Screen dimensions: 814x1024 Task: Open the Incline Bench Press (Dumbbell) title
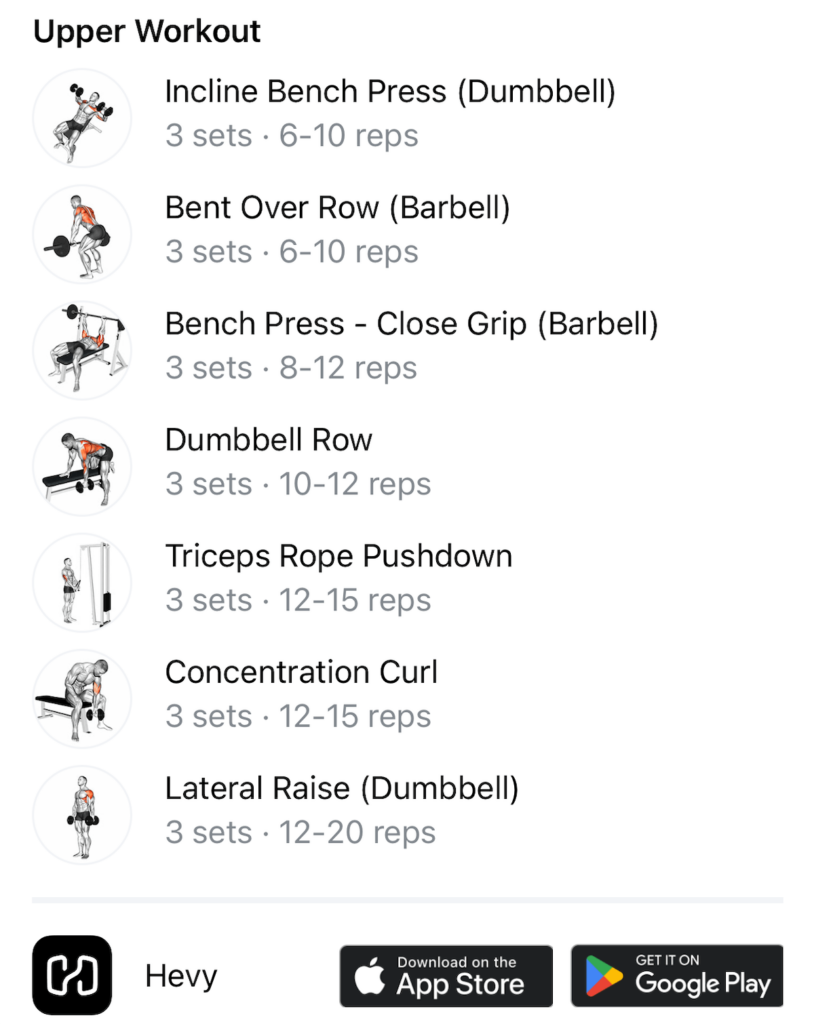390,91
